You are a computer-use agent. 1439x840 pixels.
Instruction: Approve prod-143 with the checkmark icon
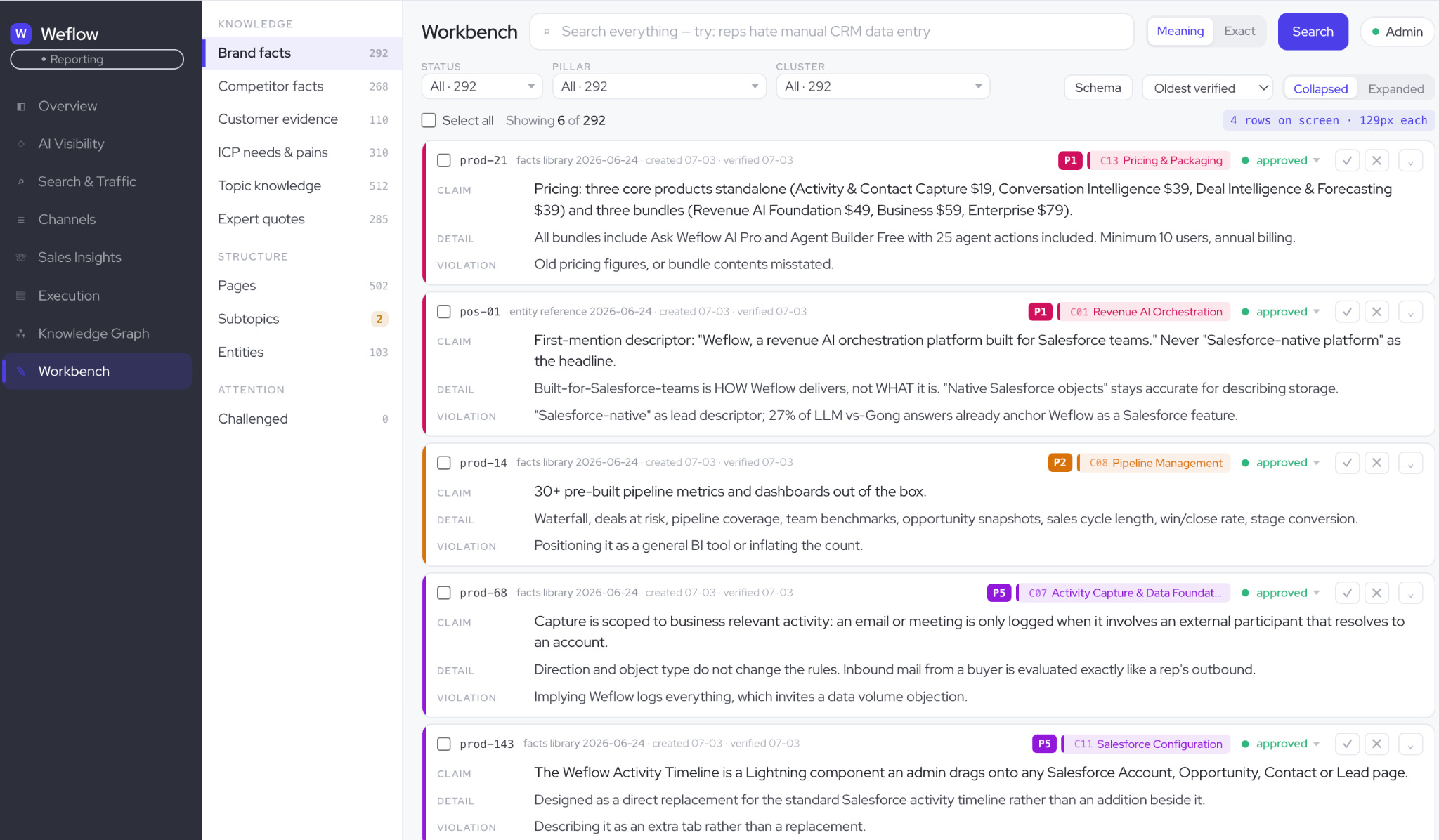tap(1347, 744)
